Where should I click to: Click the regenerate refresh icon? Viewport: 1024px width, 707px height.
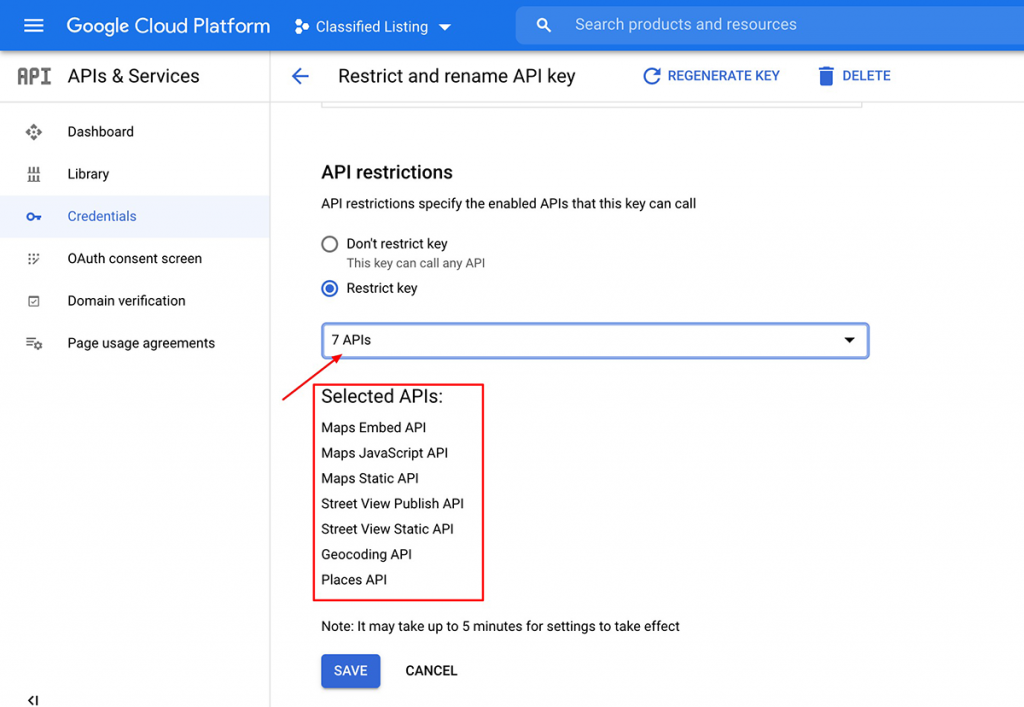[651, 76]
